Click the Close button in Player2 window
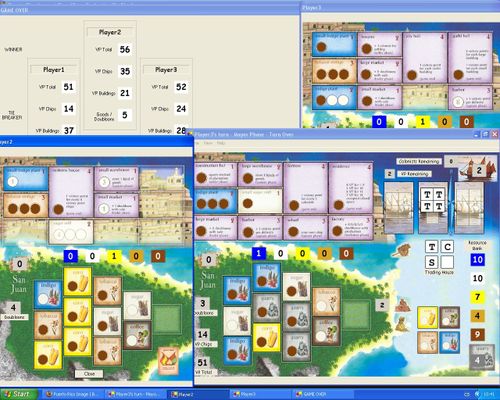 [x=89, y=374]
